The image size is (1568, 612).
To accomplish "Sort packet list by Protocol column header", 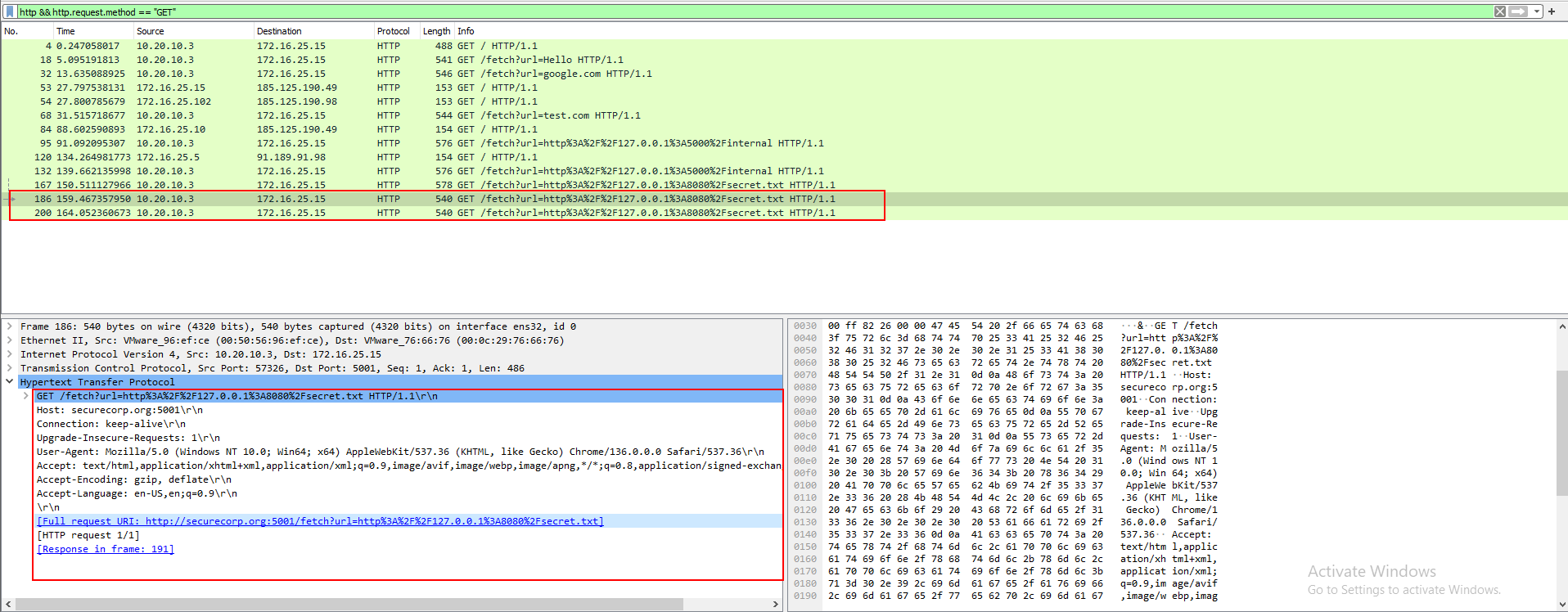I will click(393, 31).
